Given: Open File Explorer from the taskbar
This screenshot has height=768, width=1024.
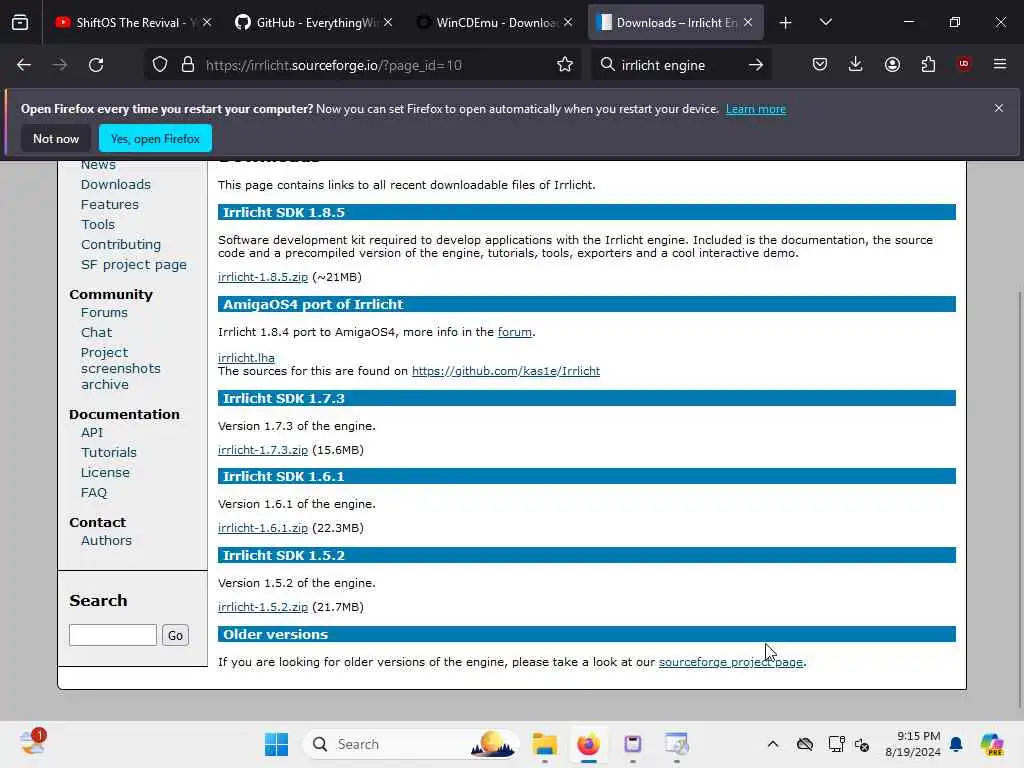Looking at the screenshot, I should click(x=544, y=744).
